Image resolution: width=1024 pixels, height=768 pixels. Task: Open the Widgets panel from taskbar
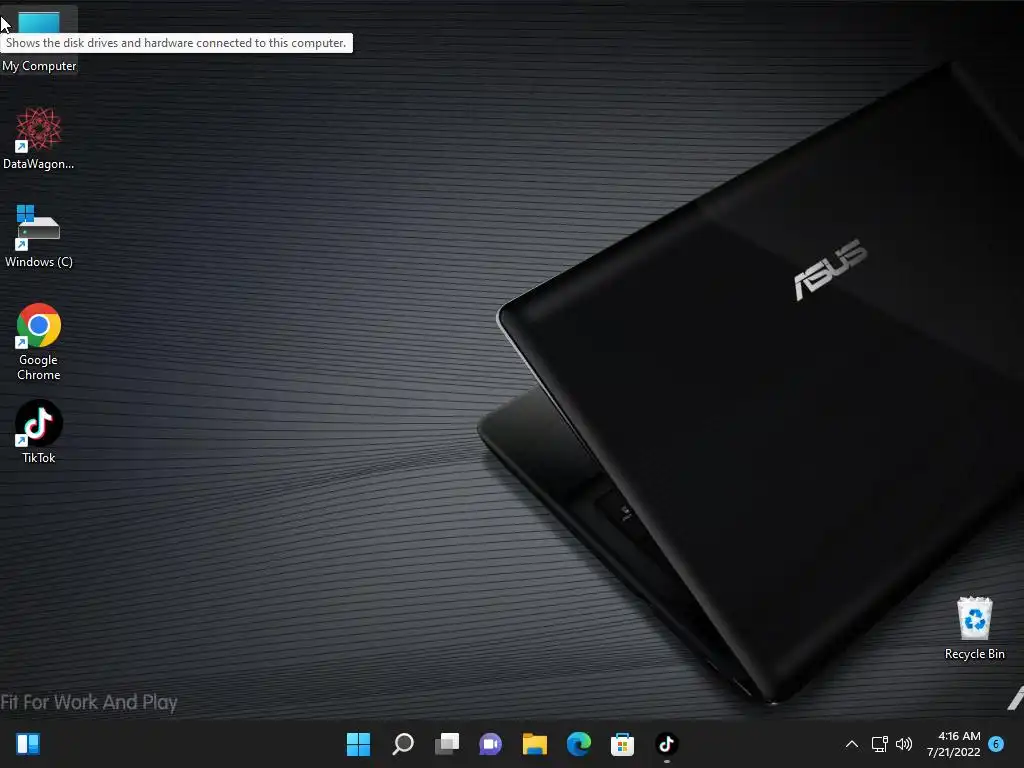28,744
